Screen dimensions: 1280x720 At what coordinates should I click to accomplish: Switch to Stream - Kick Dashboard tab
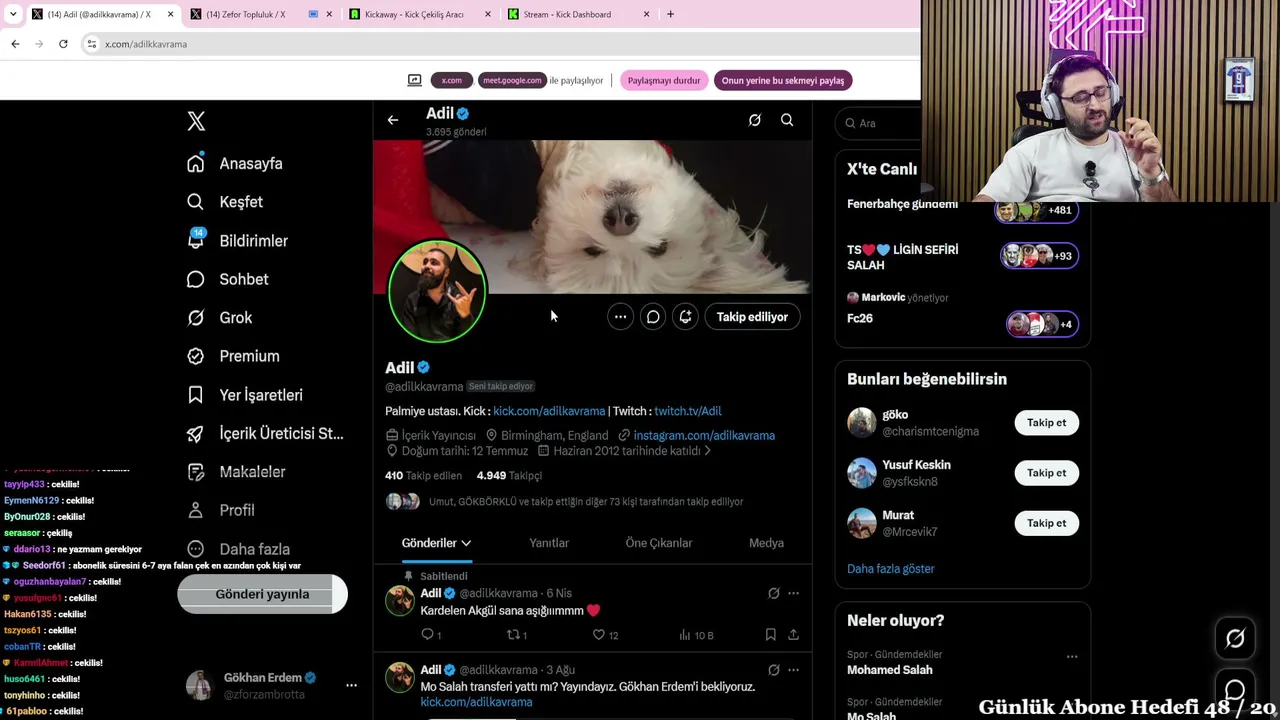click(x=579, y=14)
